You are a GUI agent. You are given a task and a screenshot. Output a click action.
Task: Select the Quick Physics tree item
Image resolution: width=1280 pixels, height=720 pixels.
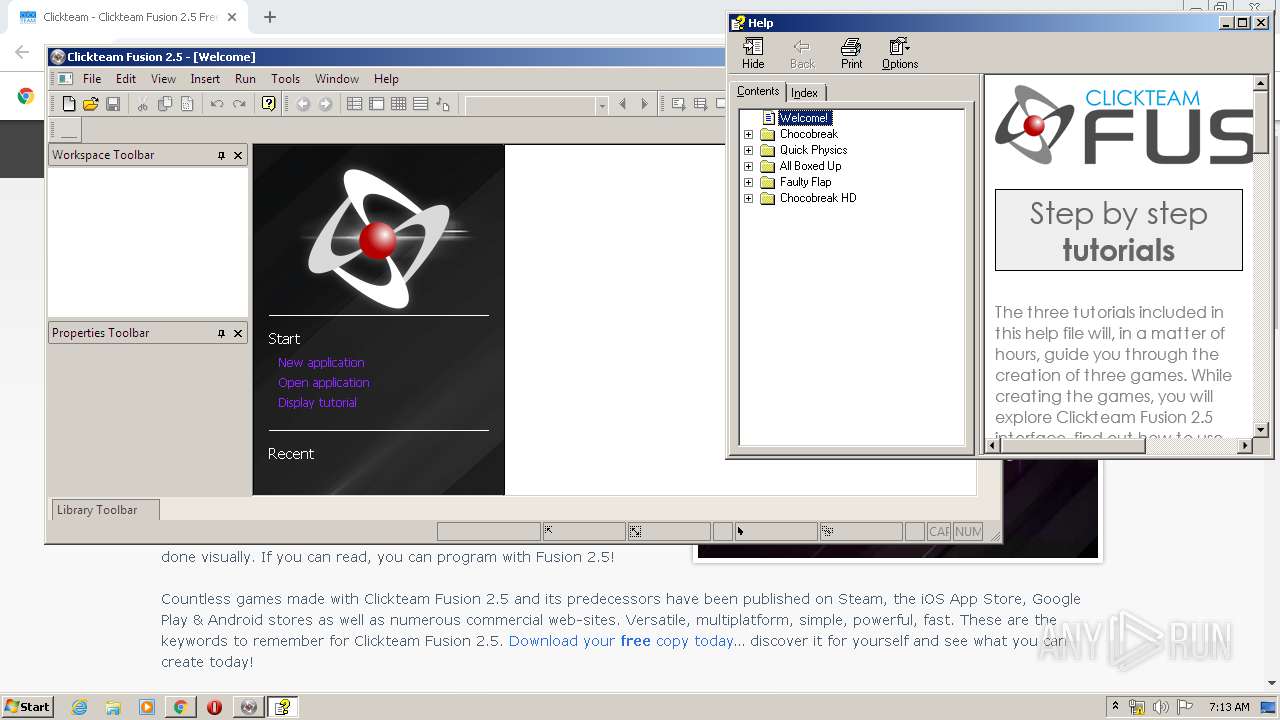coord(813,150)
